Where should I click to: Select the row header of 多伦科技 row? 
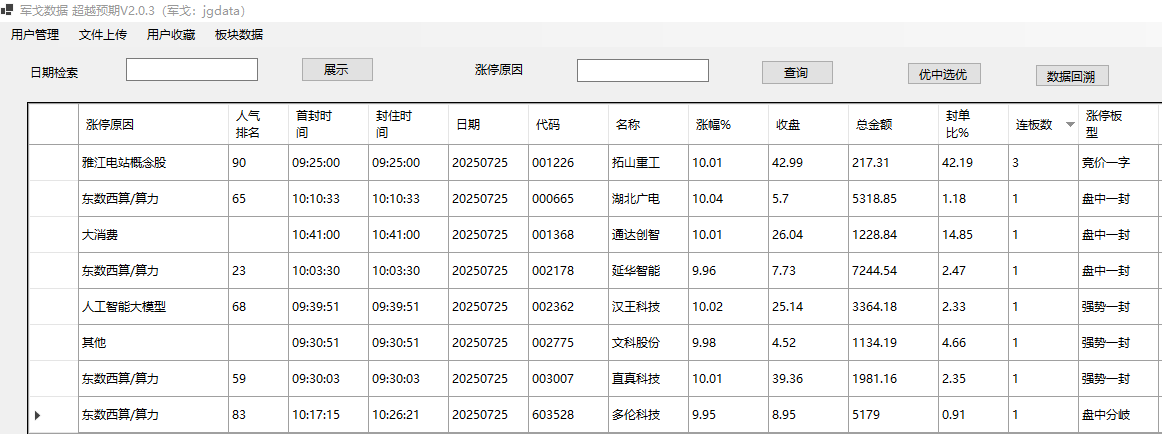pos(53,415)
